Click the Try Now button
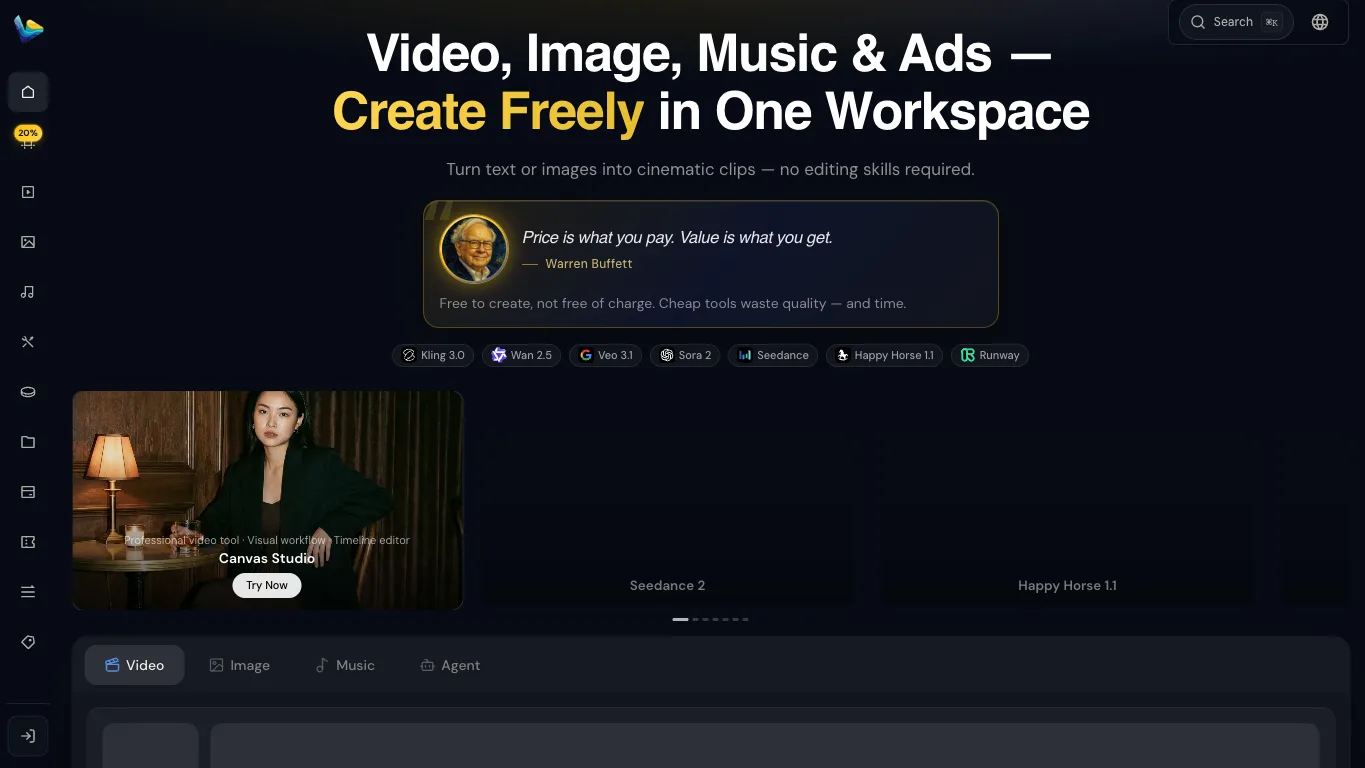1365x768 pixels. (x=267, y=585)
